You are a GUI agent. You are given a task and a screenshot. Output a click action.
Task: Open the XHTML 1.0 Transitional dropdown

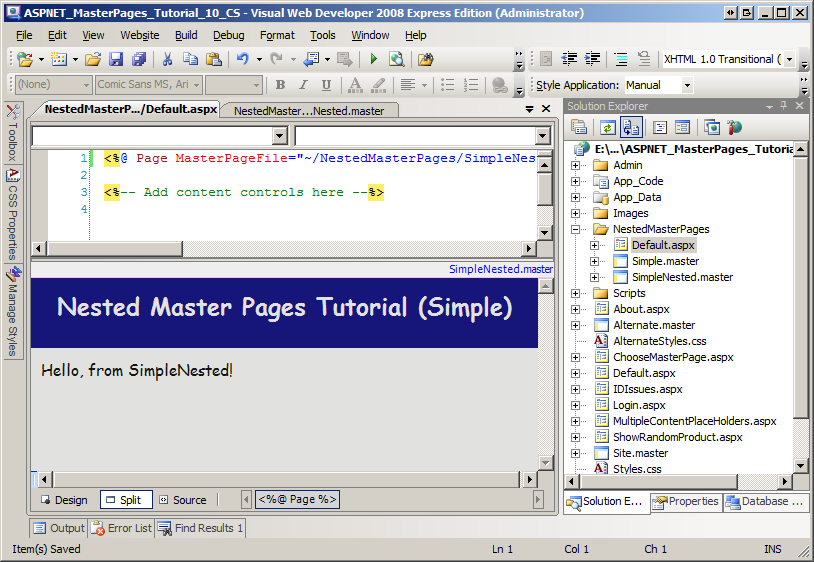790,60
